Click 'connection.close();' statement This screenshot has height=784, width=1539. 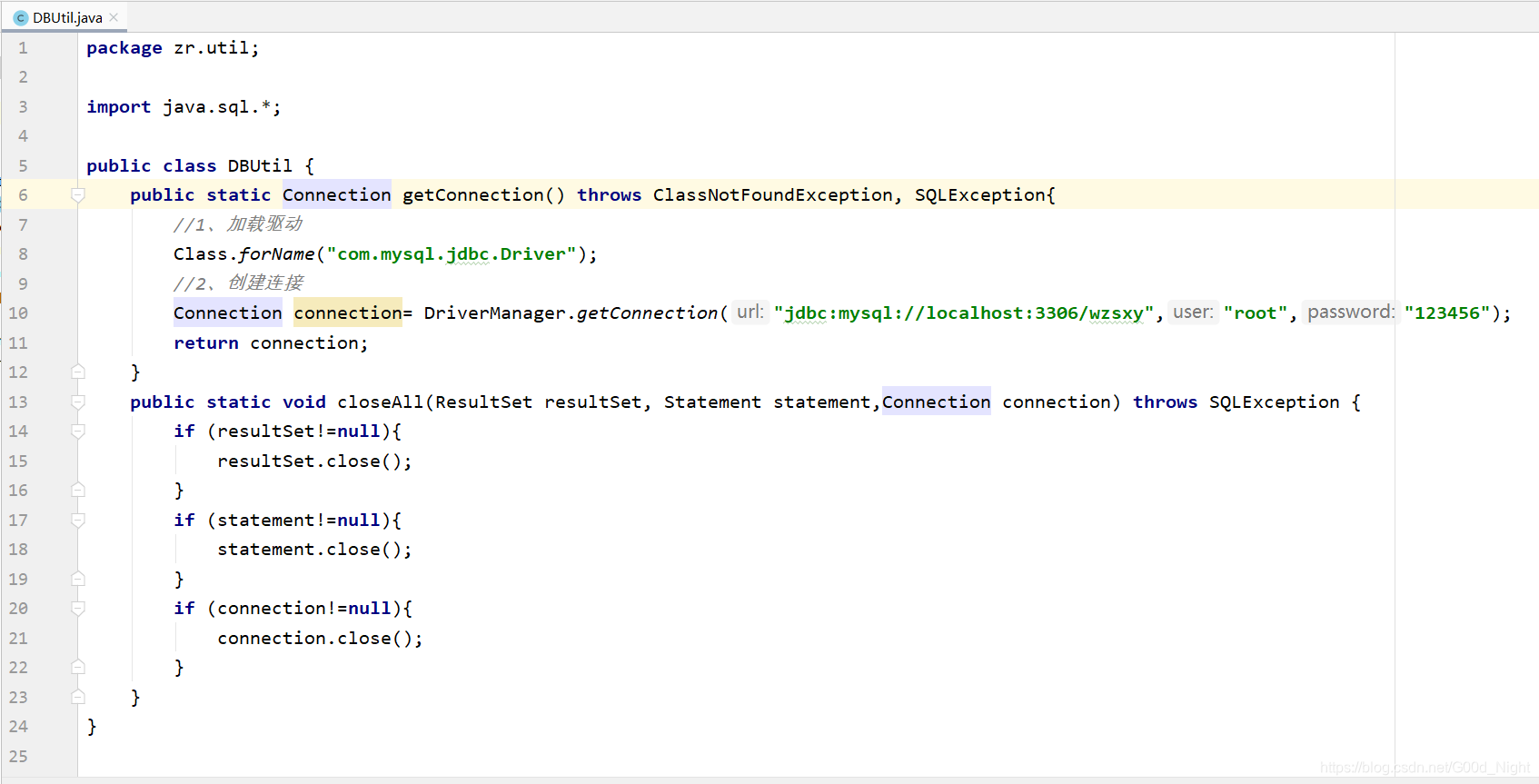click(320, 638)
